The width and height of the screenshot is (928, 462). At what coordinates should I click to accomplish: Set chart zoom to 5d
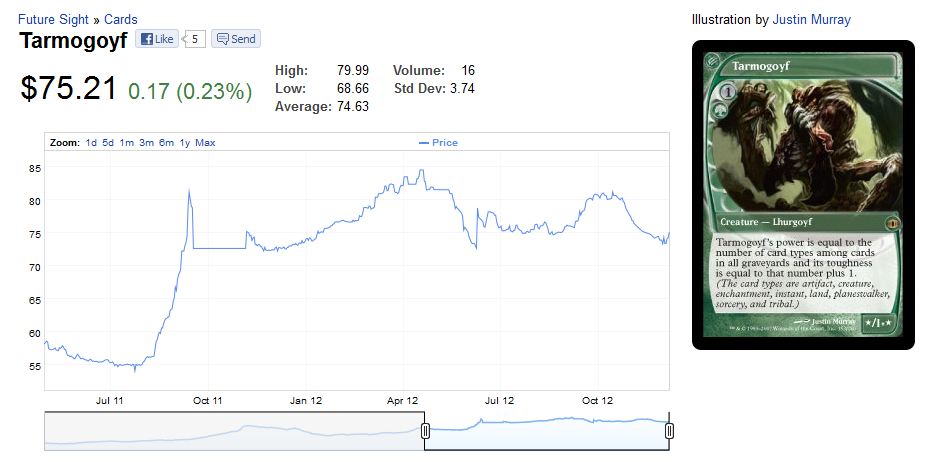(x=108, y=143)
